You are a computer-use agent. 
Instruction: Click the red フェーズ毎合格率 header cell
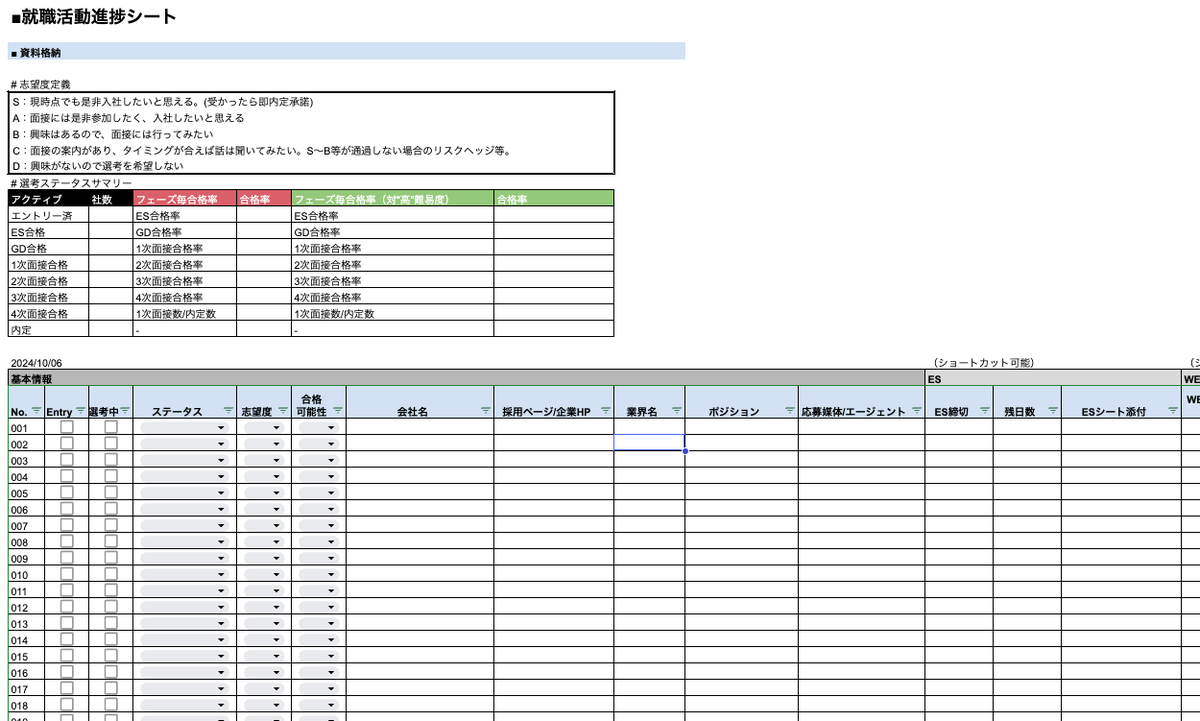coord(184,200)
